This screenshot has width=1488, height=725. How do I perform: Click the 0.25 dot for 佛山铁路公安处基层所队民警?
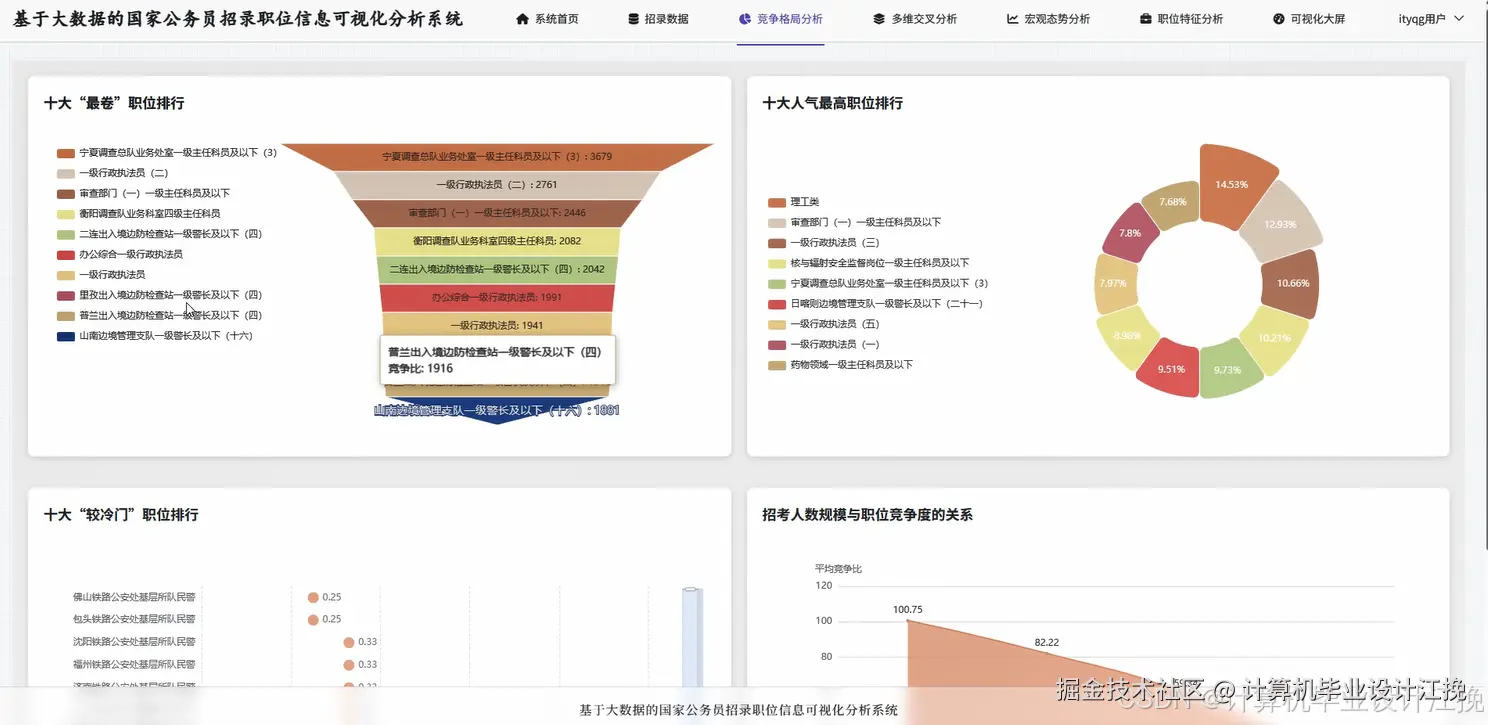313,597
